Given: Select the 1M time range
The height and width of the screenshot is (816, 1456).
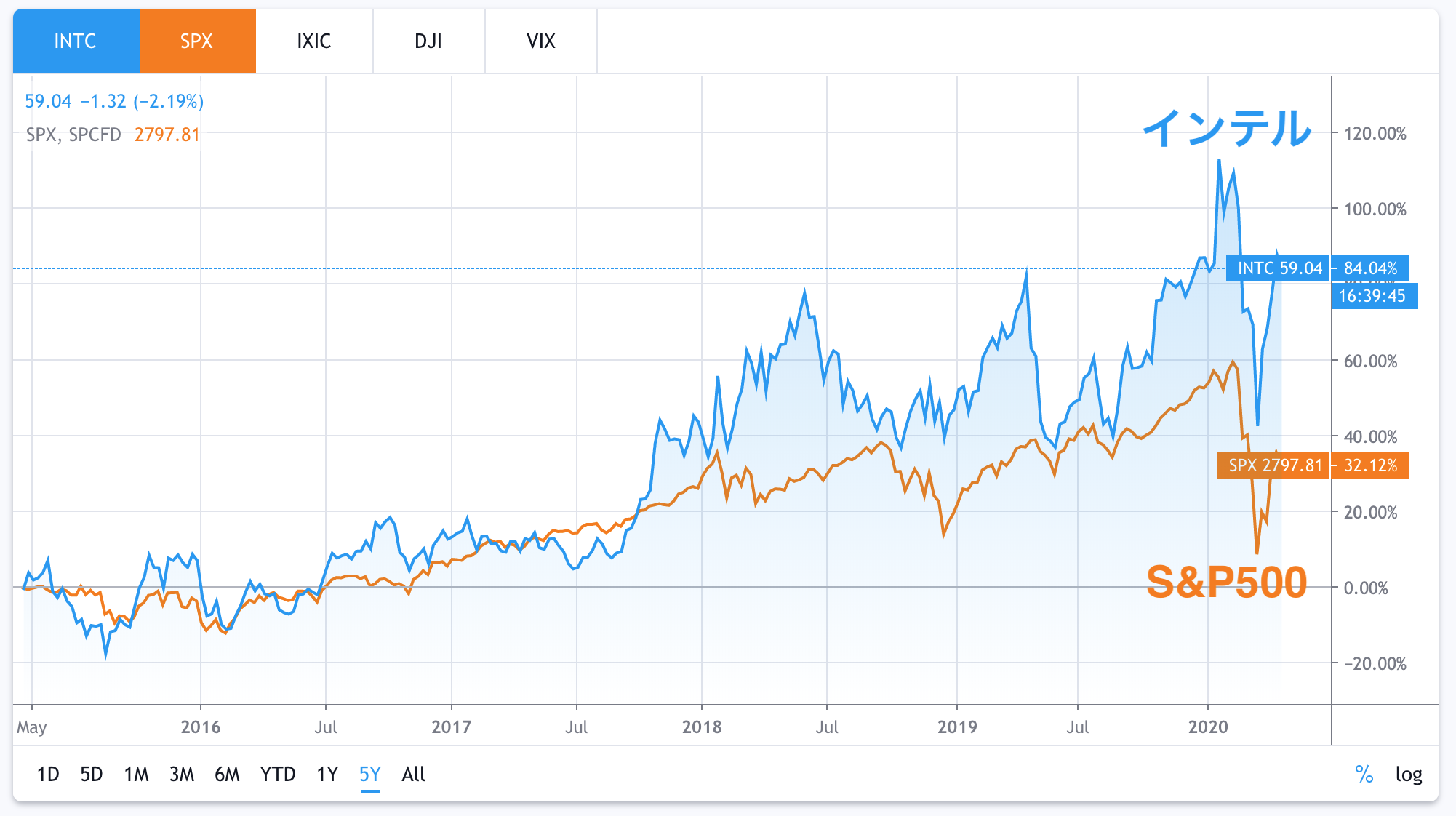Looking at the screenshot, I should (x=136, y=775).
